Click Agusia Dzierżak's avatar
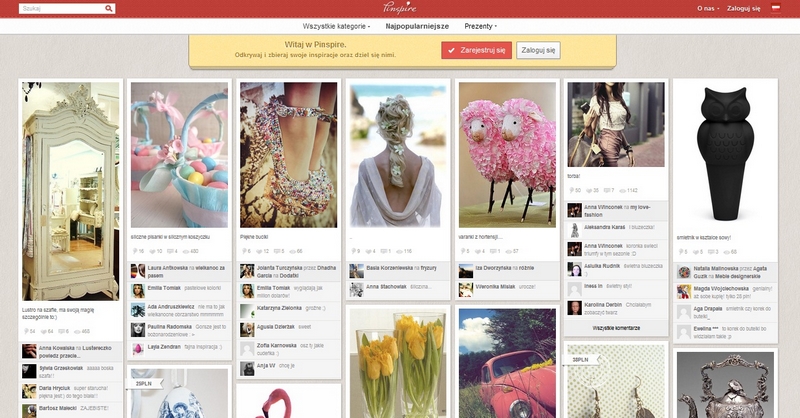800x418 pixels. coord(247,330)
